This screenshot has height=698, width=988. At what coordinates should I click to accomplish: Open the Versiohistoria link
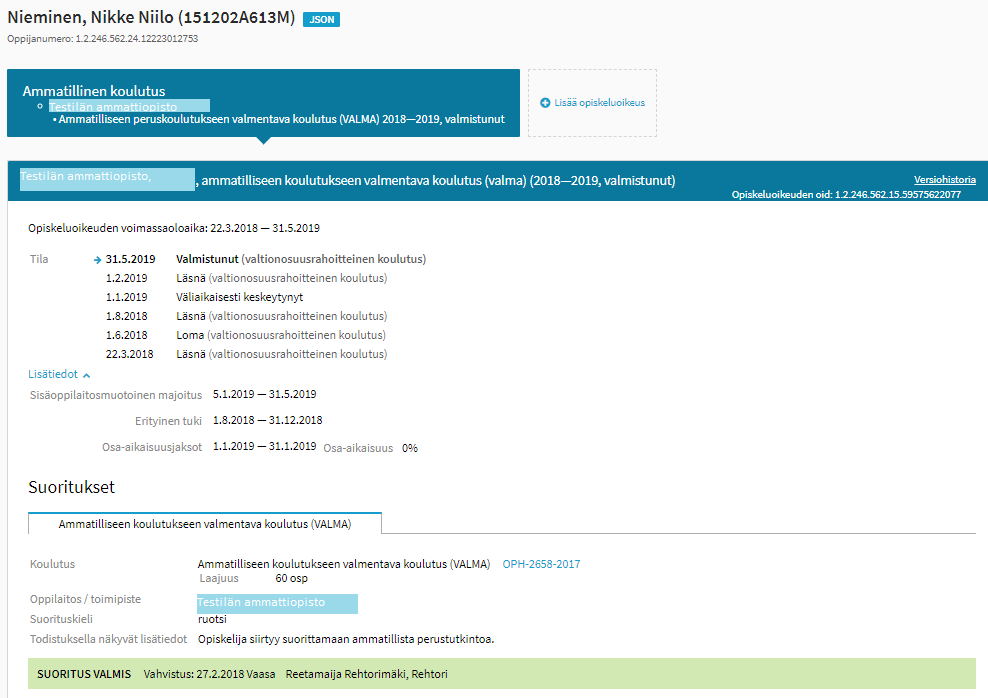click(x=944, y=179)
